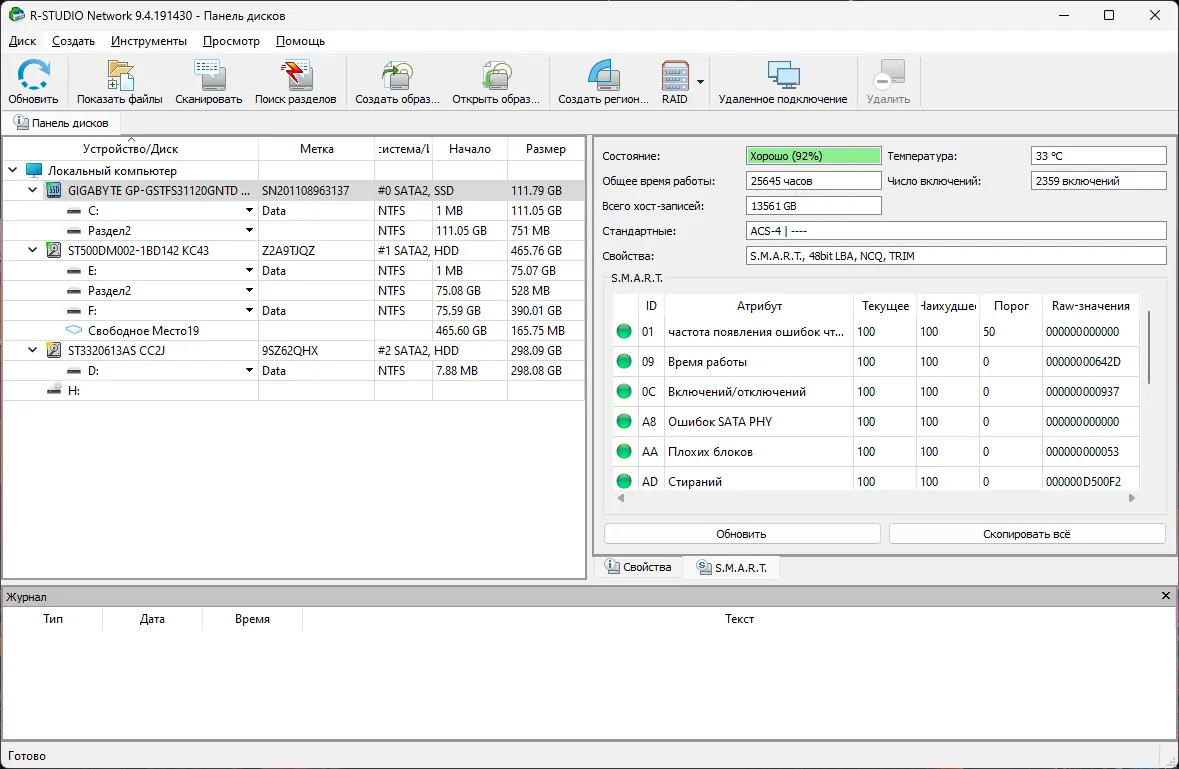Close the Журнал log panel
Screen dimensions: 1179x769
click(x=1165, y=596)
